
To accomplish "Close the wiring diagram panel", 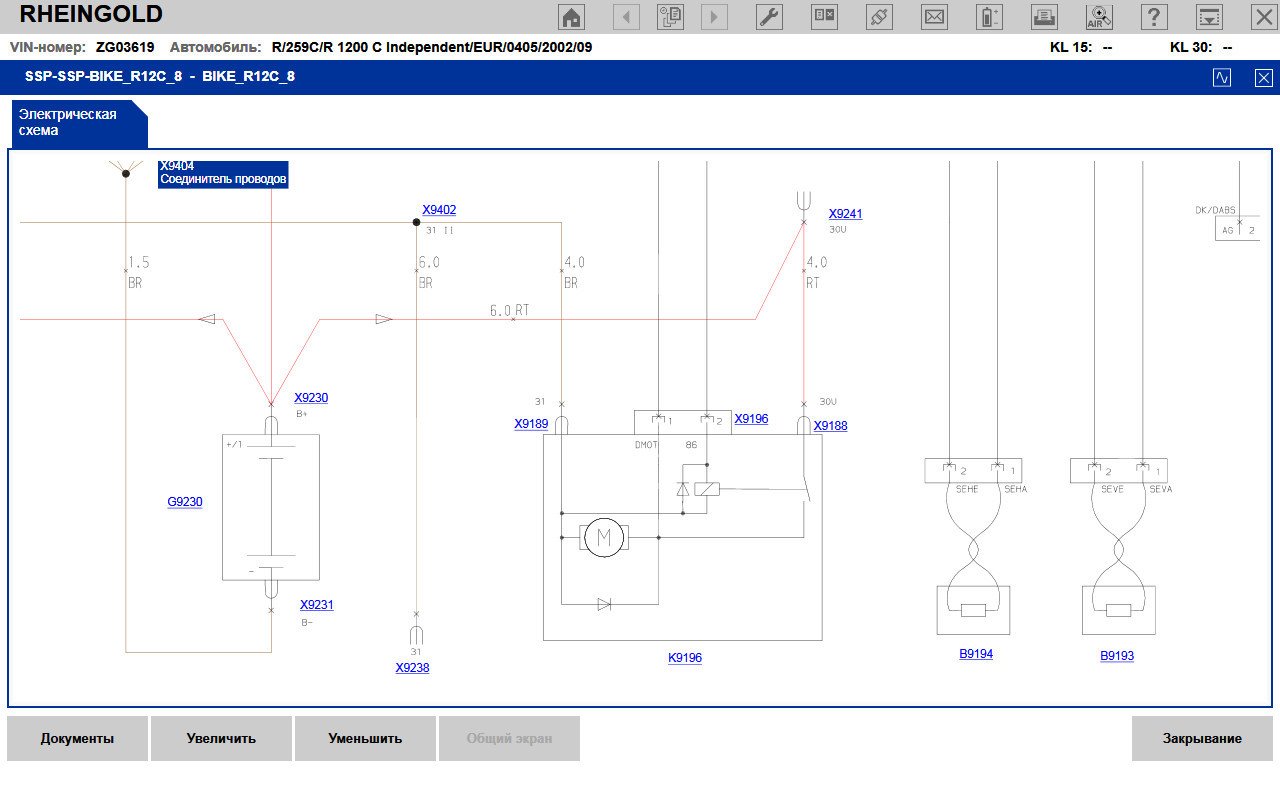I will pos(1264,77).
